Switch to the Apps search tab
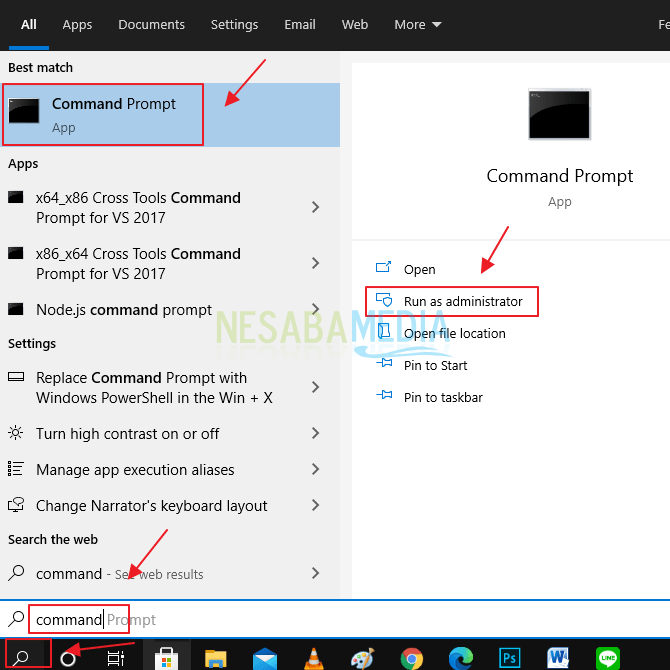670x670 pixels. [77, 24]
